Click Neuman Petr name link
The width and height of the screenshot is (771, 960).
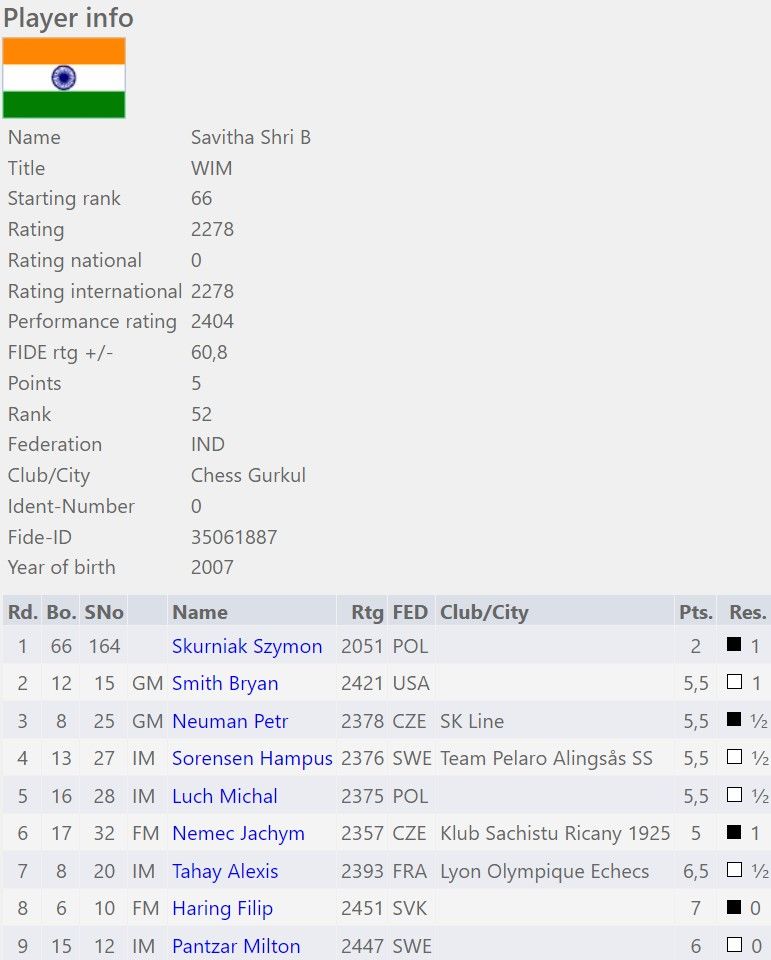pos(230,721)
